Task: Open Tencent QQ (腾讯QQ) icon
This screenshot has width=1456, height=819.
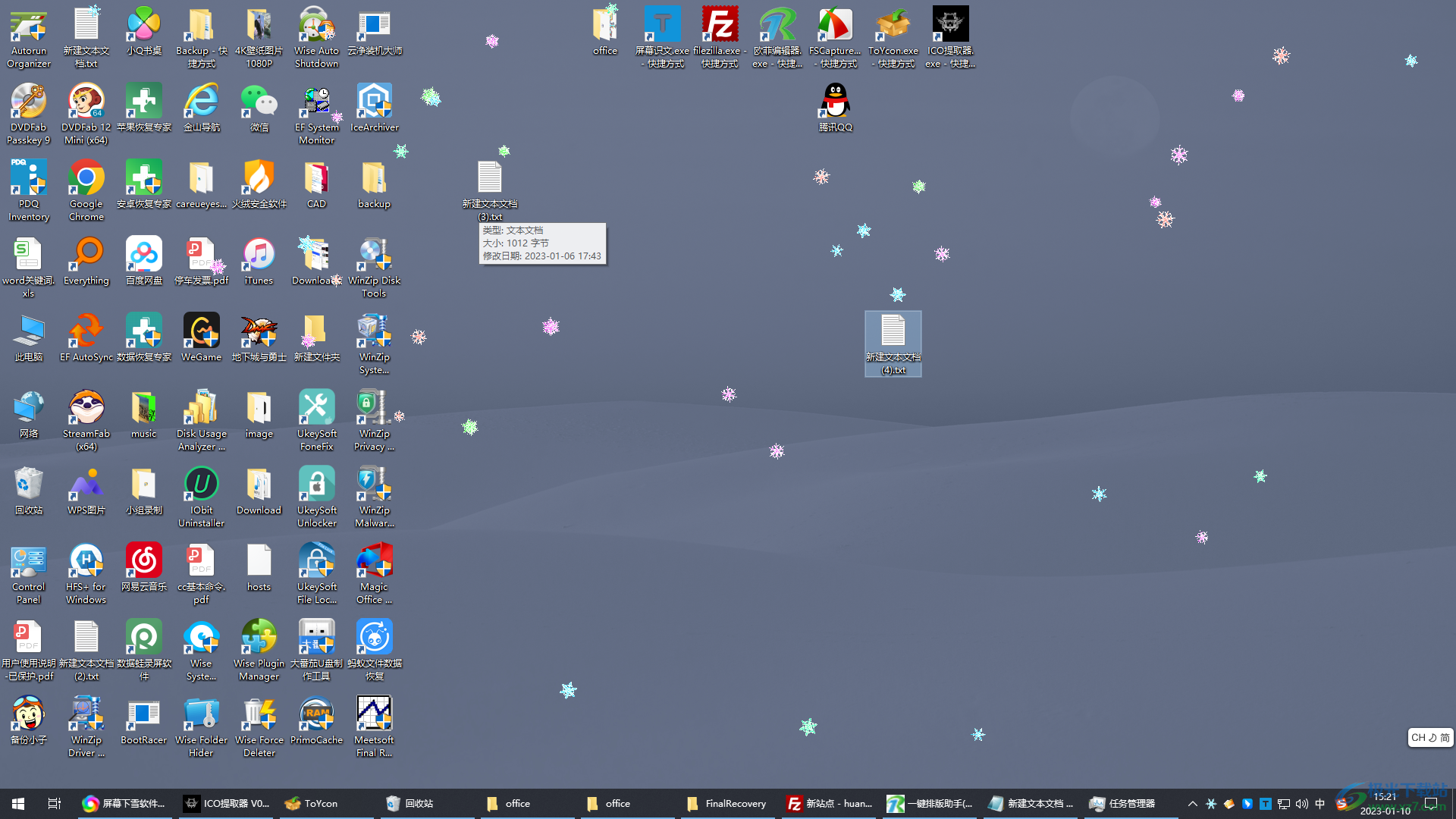Action: tap(835, 108)
